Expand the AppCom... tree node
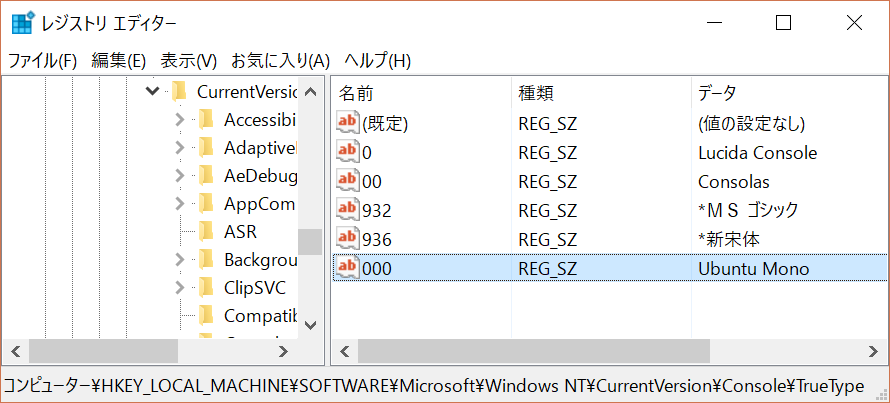Viewport: 890px width, 403px height. click(x=180, y=203)
